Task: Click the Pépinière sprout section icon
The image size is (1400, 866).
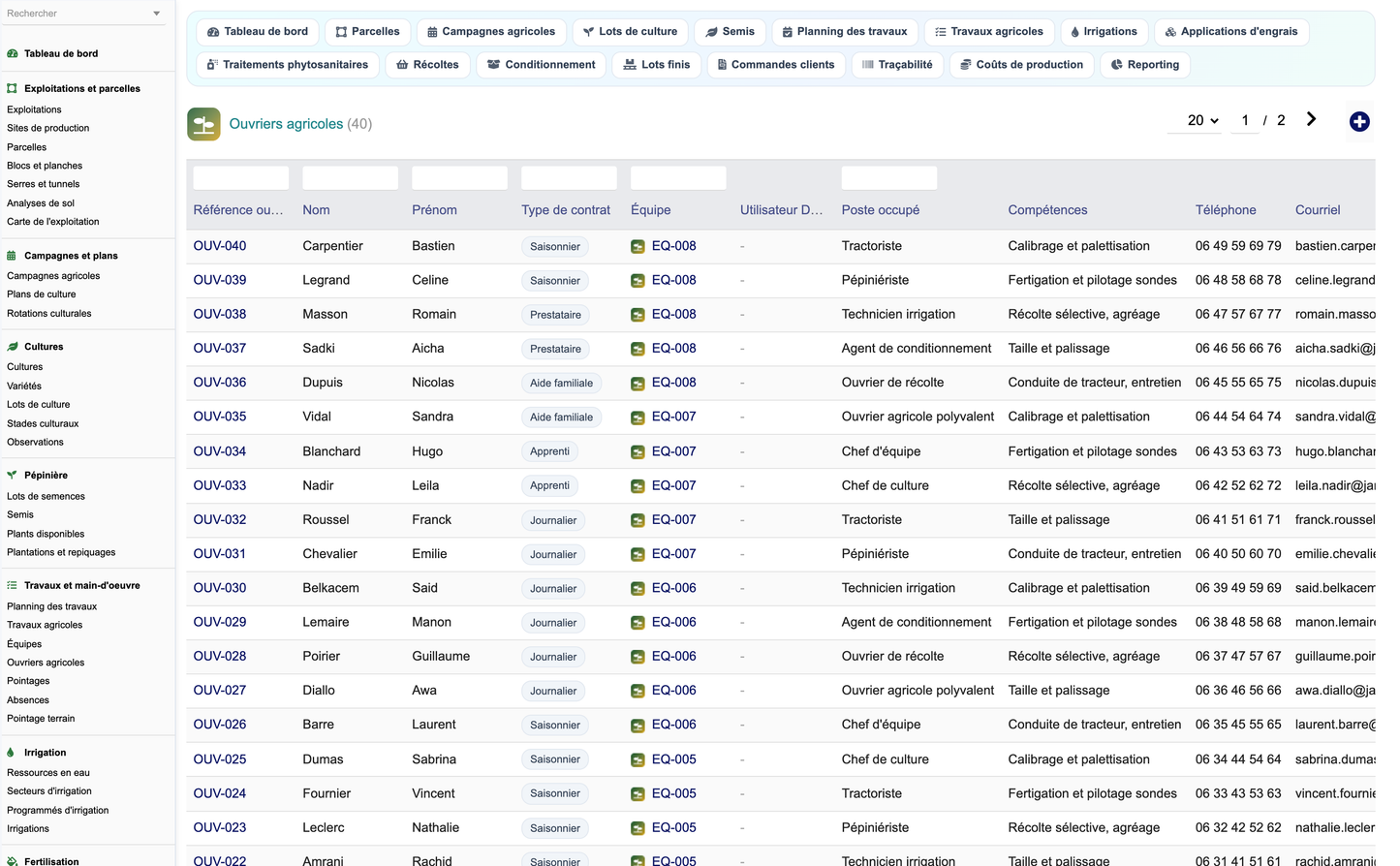Action: [13, 476]
